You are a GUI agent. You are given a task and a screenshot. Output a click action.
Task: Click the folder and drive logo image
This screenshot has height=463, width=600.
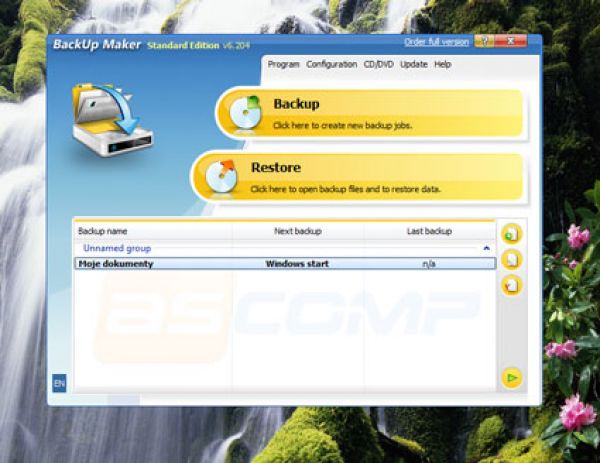click(x=112, y=119)
